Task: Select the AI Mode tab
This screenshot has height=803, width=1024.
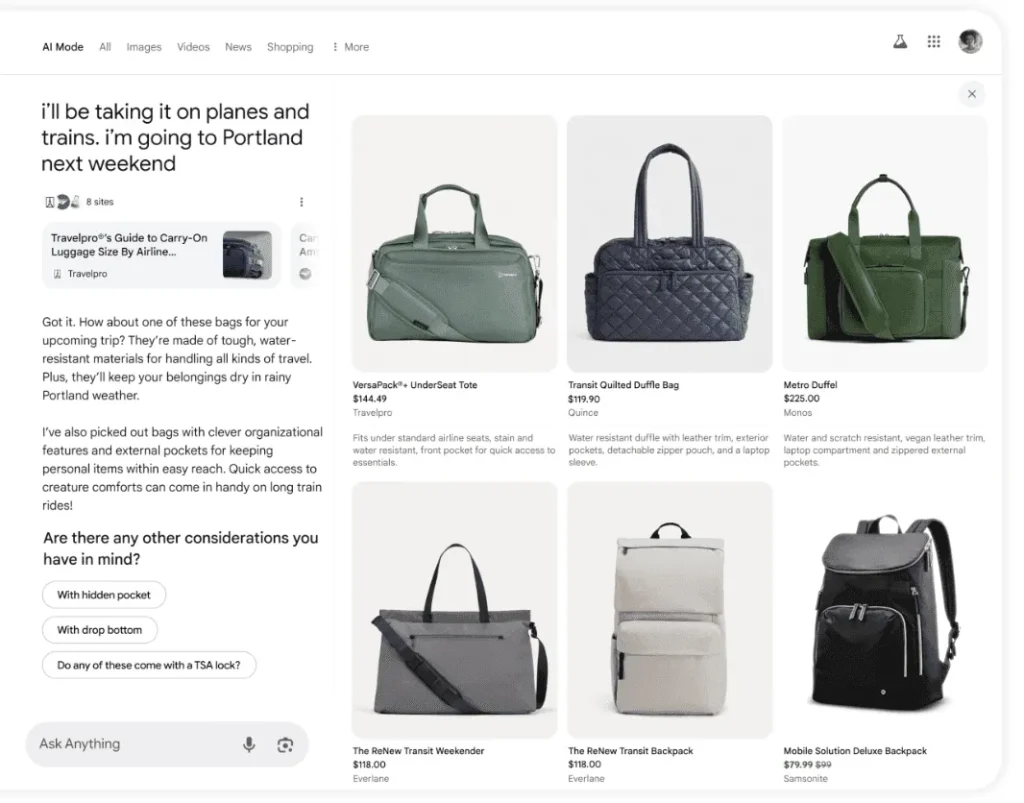Action: (63, 47)
